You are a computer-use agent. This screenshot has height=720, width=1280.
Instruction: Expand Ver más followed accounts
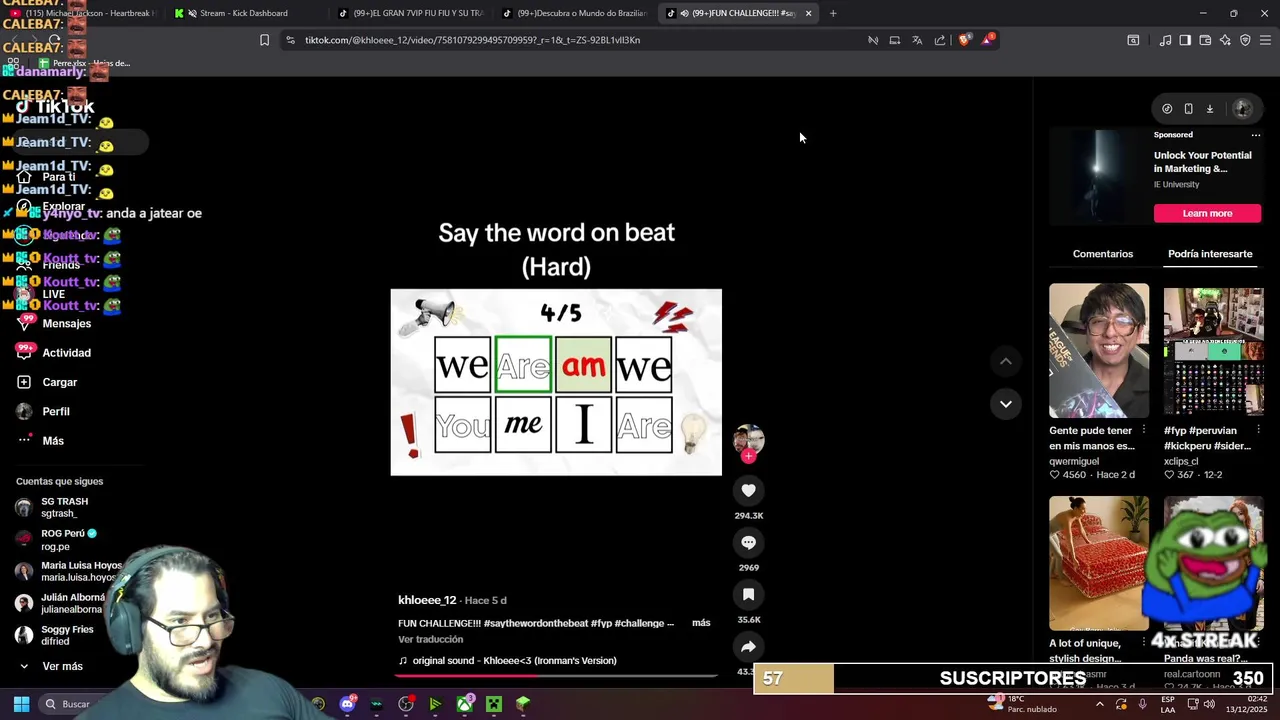[62, 666]
